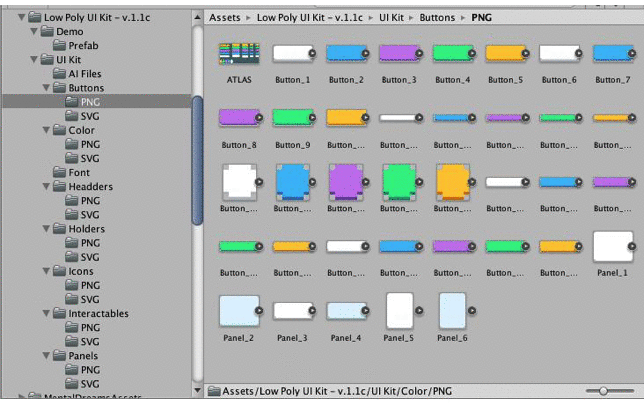This screenshot has width=644, height=403.
Task: Select the Panel_6 asset thumbnail
Action: (x=452, y=311)
